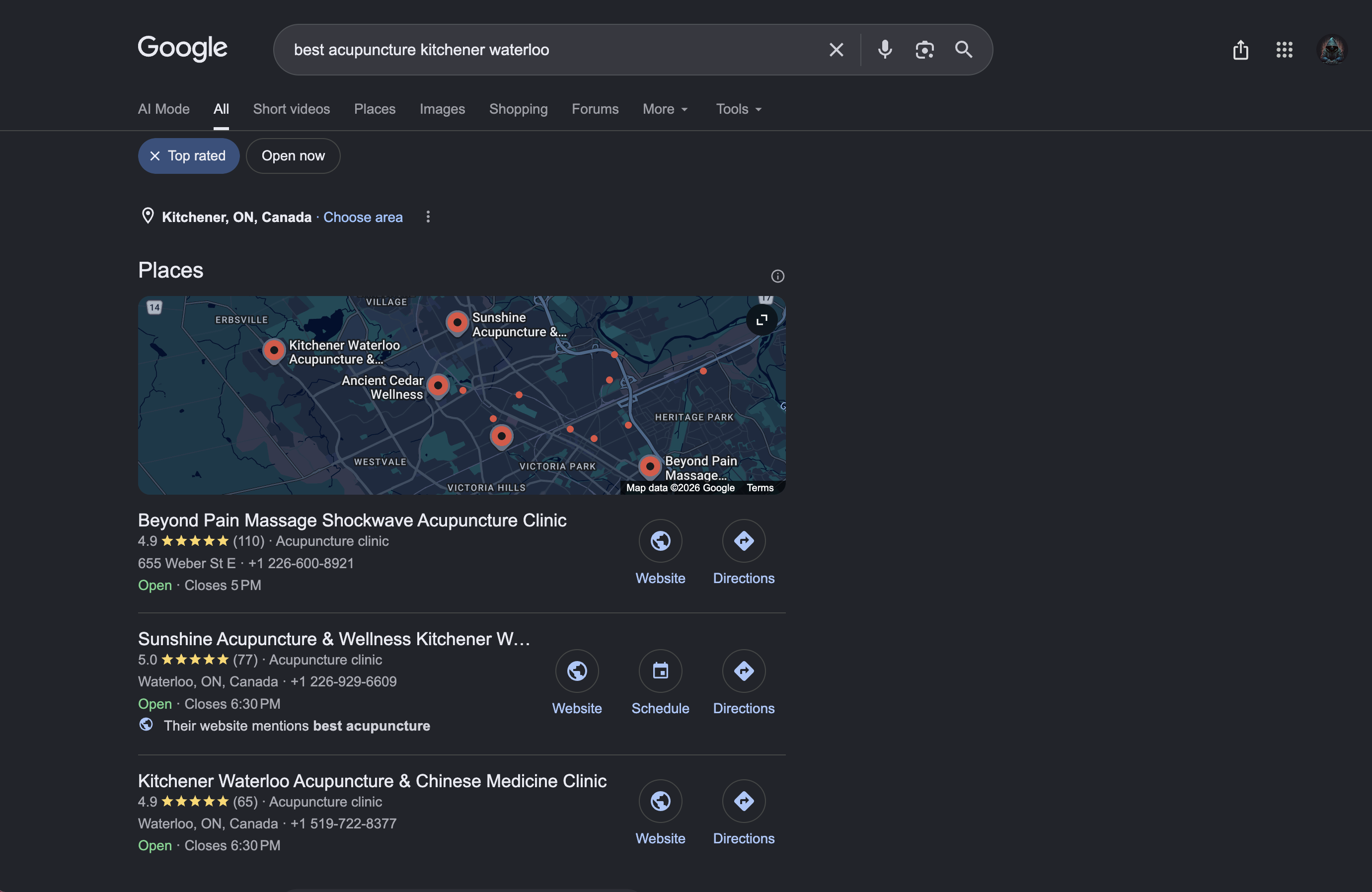Get directions to Kitchener Waterloo Acupuncture

tap(744, 801)
